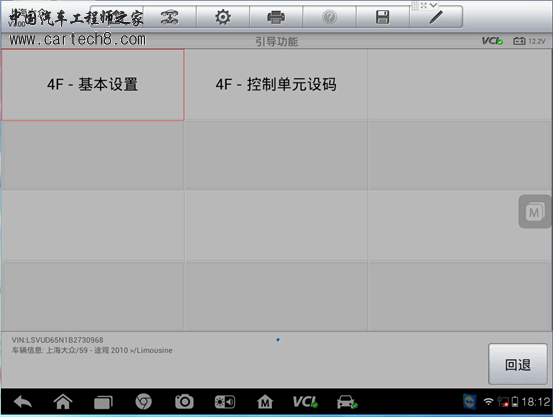This screenshot has width=553, height=418.
Task: Go to Android home screen
Action: 63,402
